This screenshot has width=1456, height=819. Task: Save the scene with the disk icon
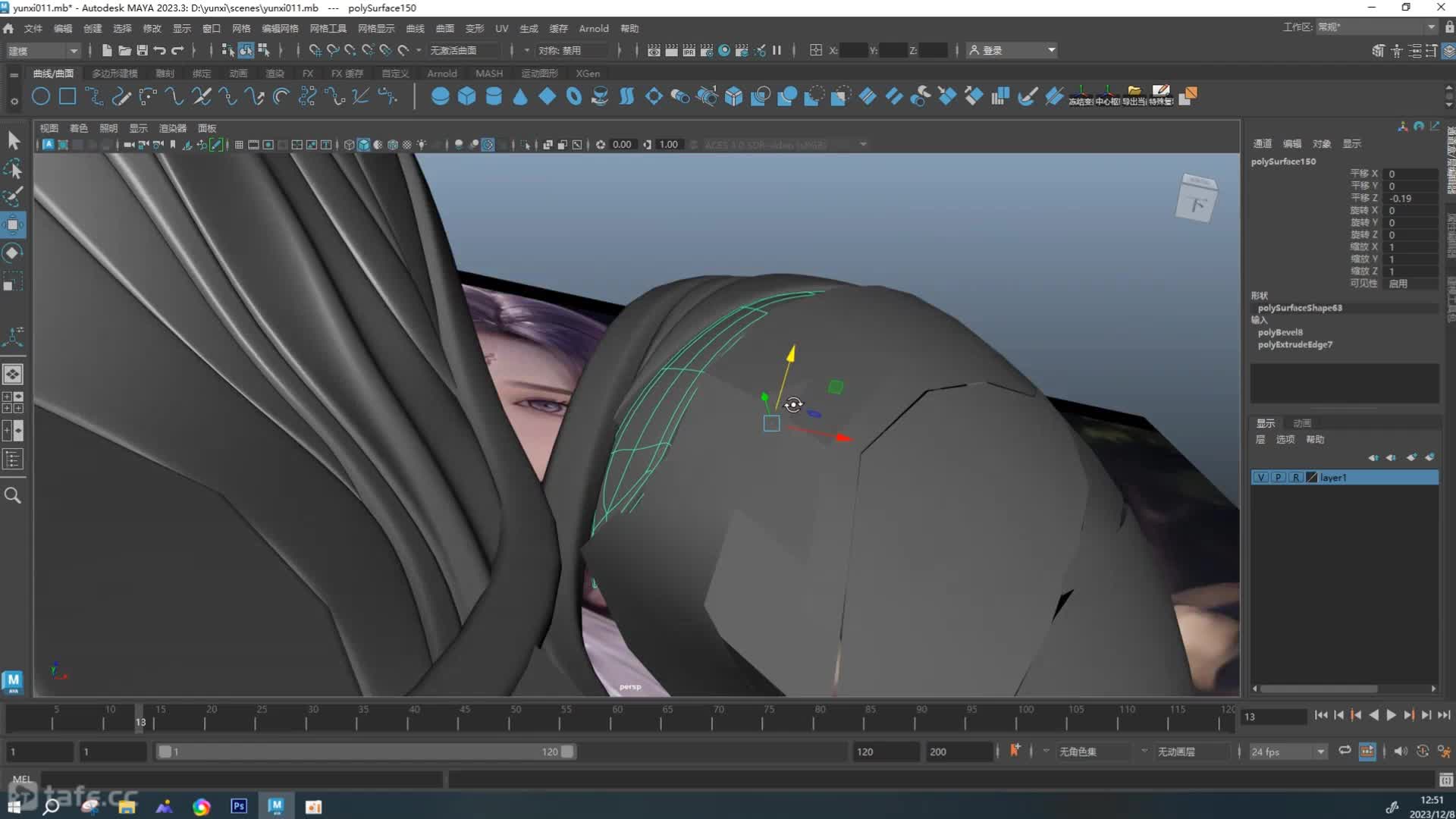(x=142, y=50)
